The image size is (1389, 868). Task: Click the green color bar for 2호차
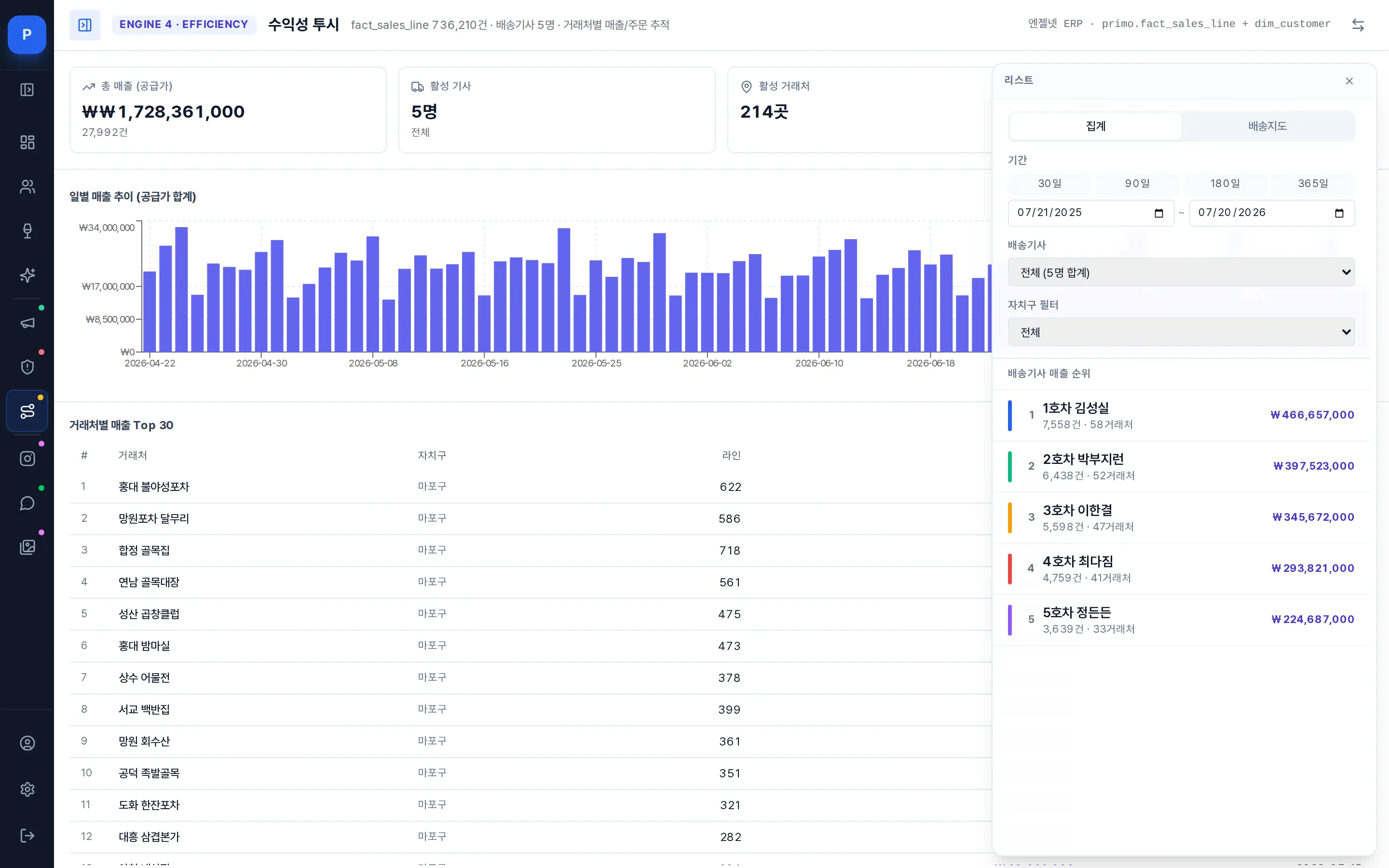[1009, 467]
